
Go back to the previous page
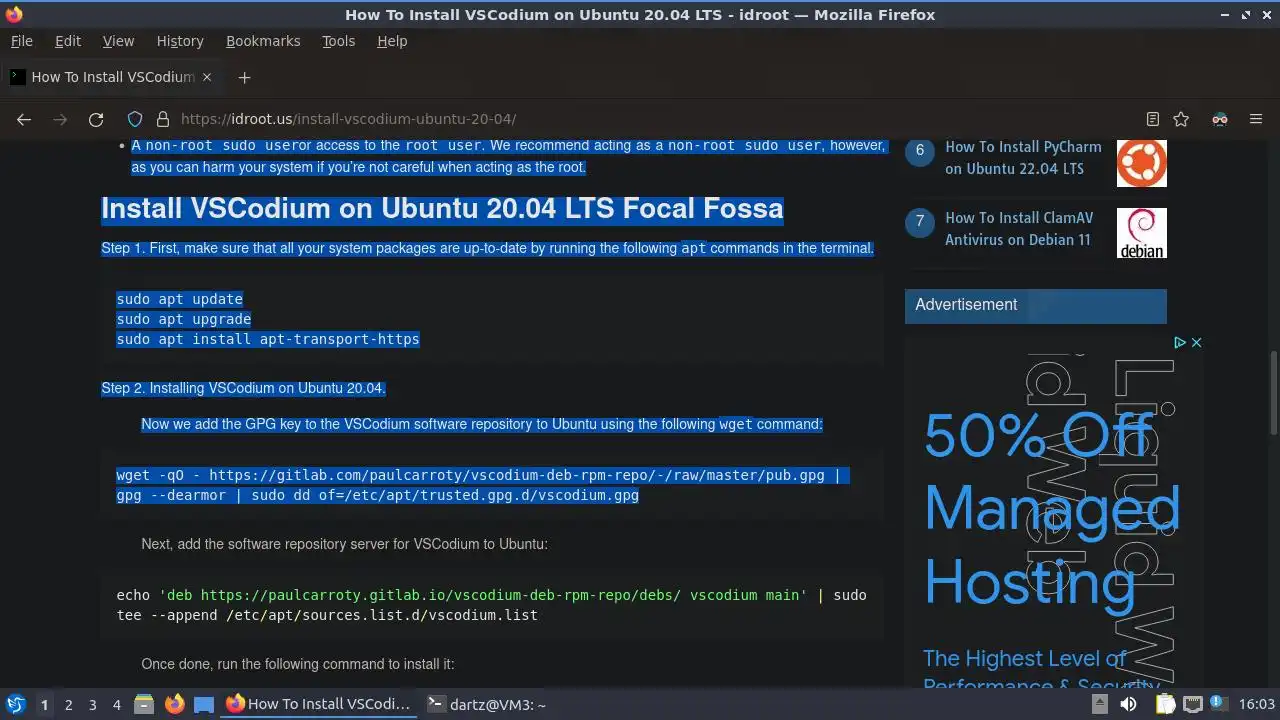[24, 119]
